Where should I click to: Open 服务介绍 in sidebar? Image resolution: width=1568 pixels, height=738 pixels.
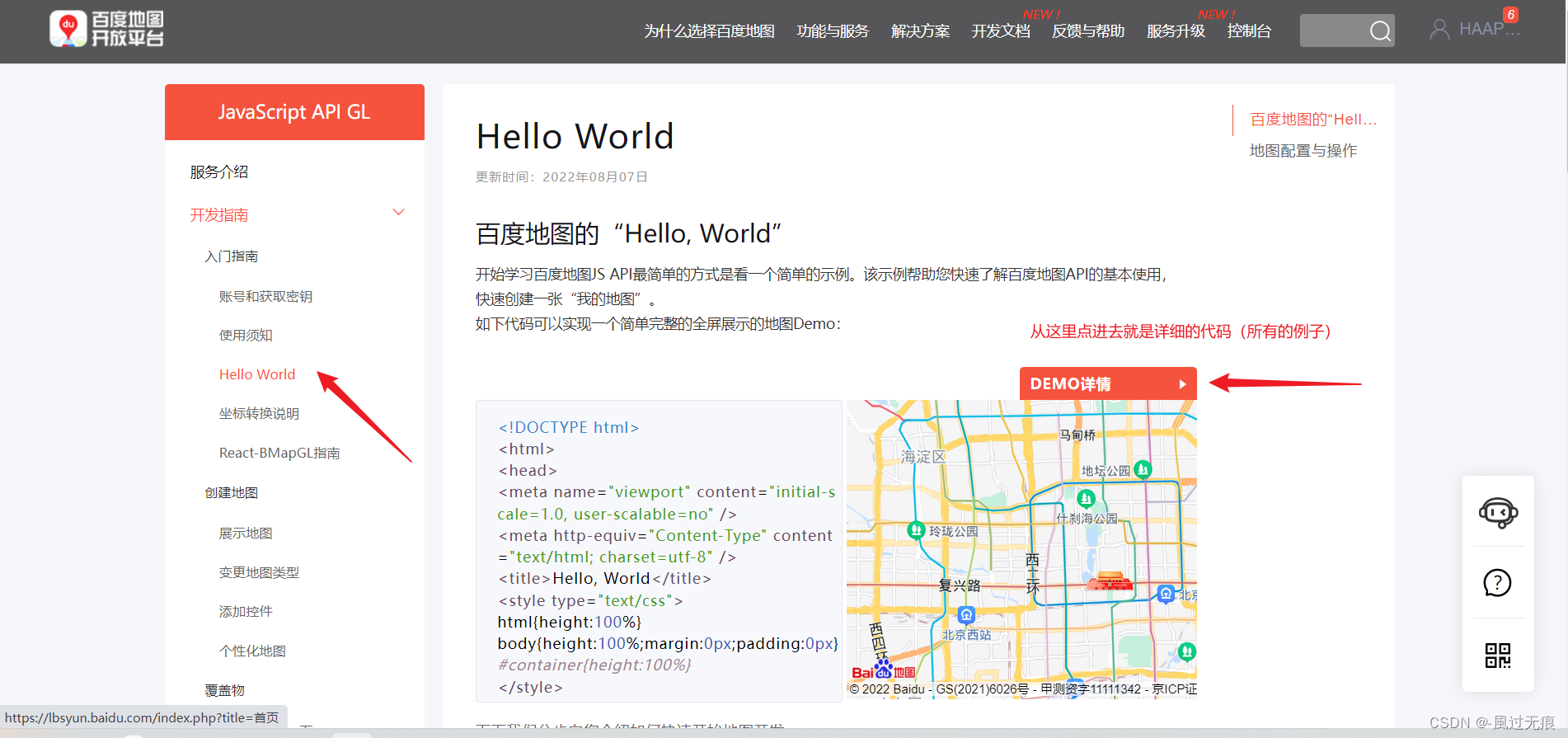click(219, 172)
